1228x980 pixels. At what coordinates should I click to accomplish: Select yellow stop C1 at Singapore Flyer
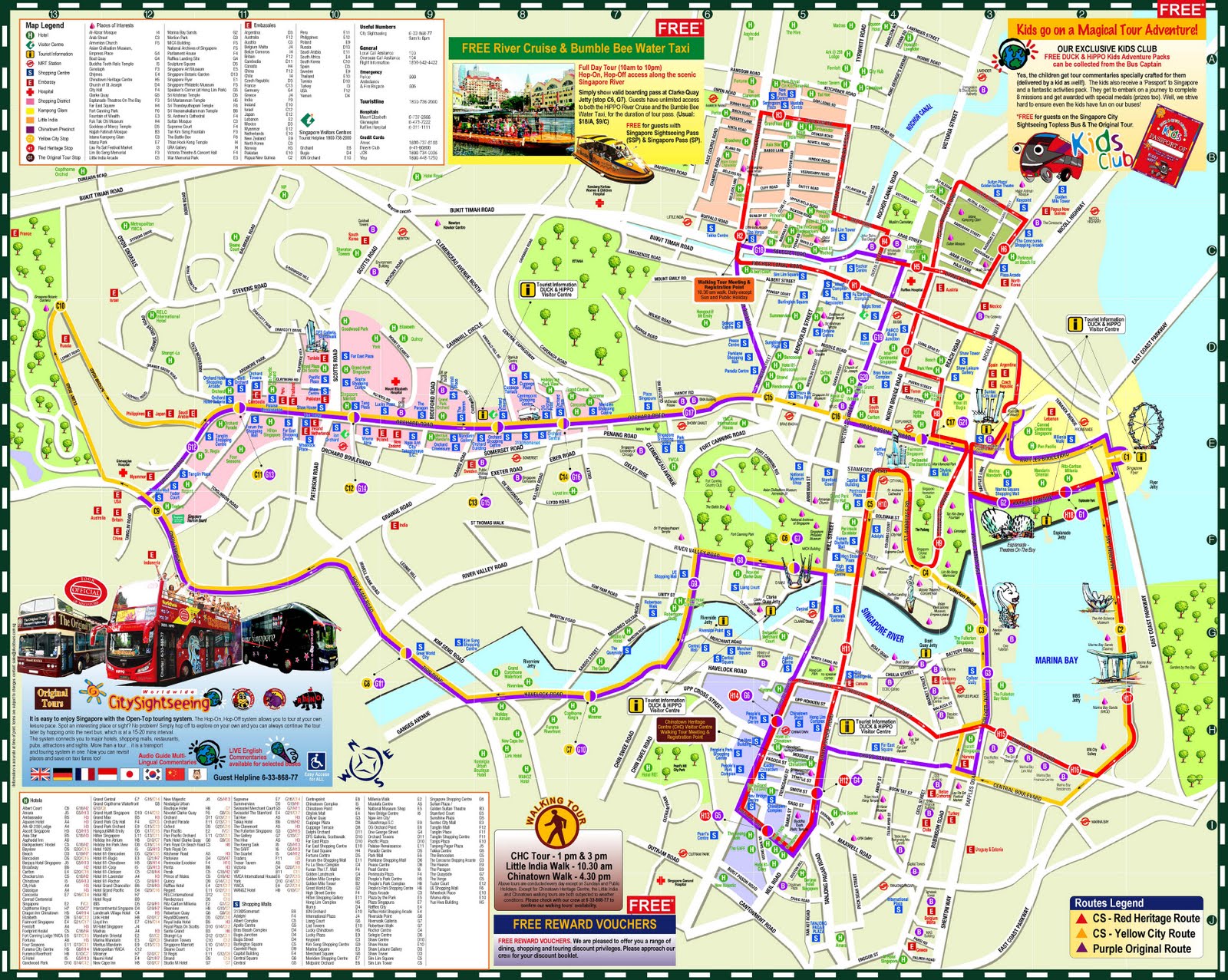1127,457
